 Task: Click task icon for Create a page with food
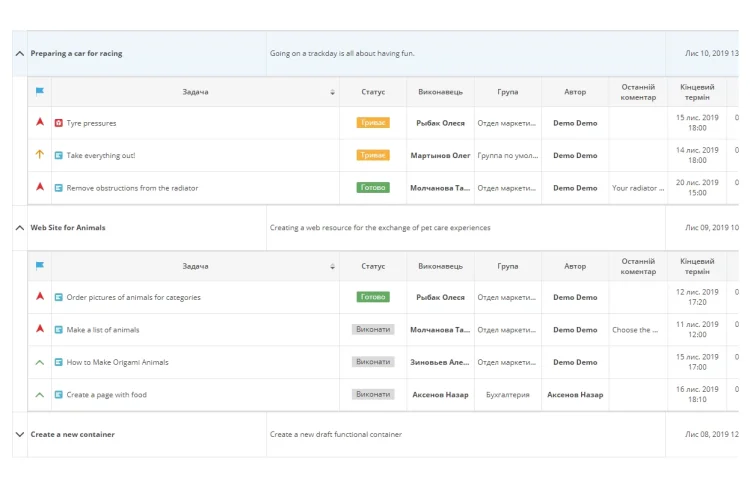[58, 395]
